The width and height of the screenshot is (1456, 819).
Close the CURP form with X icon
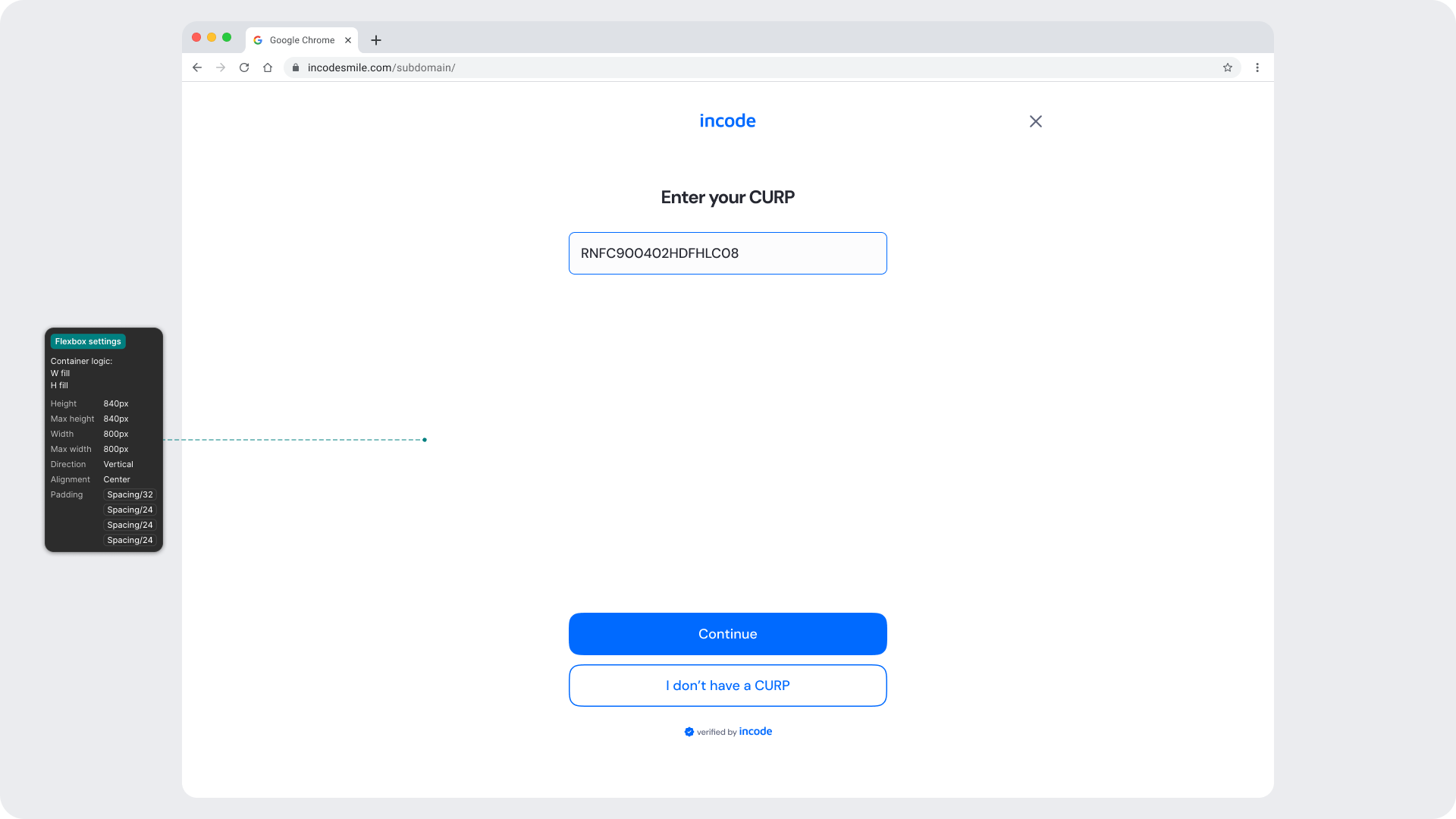point(1036,121)
